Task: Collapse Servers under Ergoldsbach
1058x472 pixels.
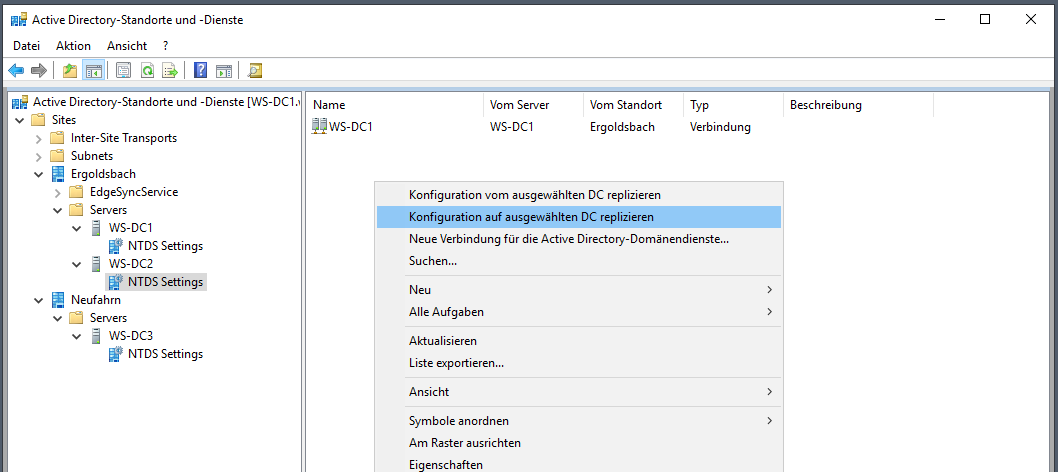Action: 57,210
